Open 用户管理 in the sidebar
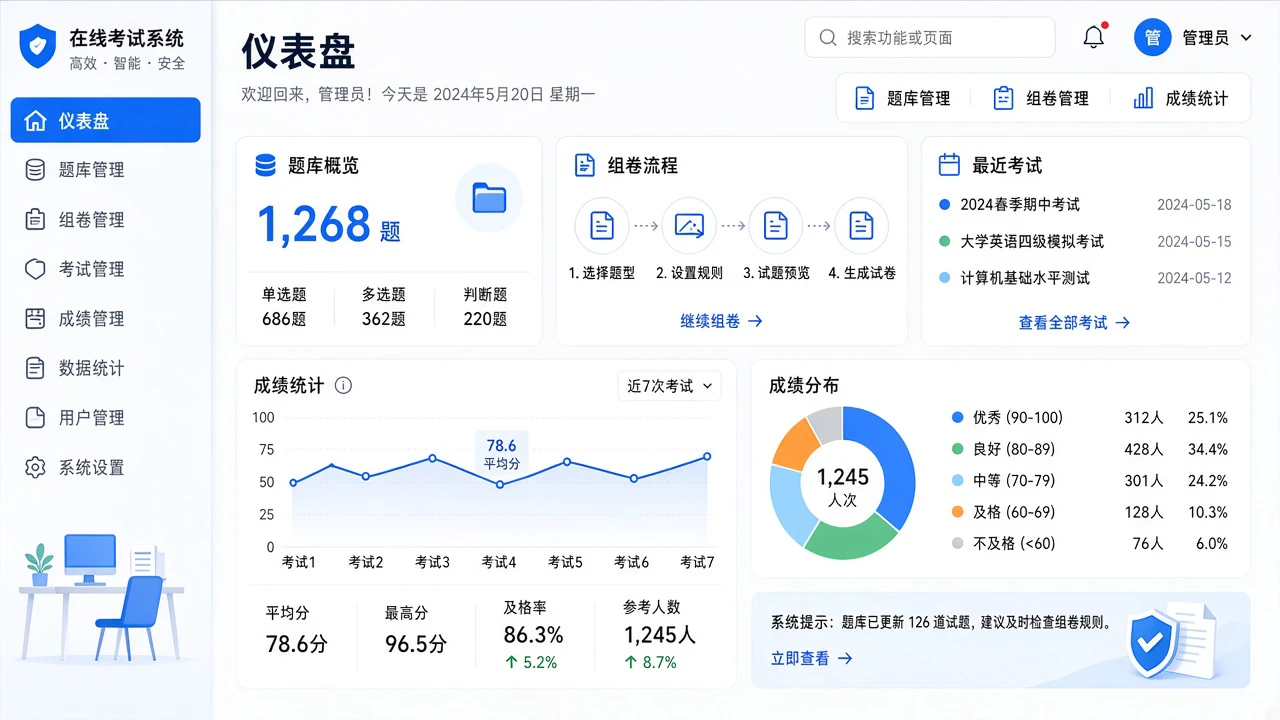 (x=106, y=417)
